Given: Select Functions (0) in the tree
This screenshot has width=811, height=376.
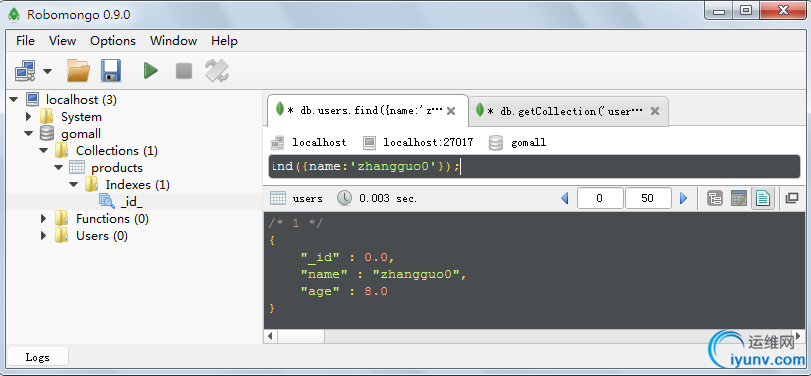Looking at the screenshot, I should (112, 219).
